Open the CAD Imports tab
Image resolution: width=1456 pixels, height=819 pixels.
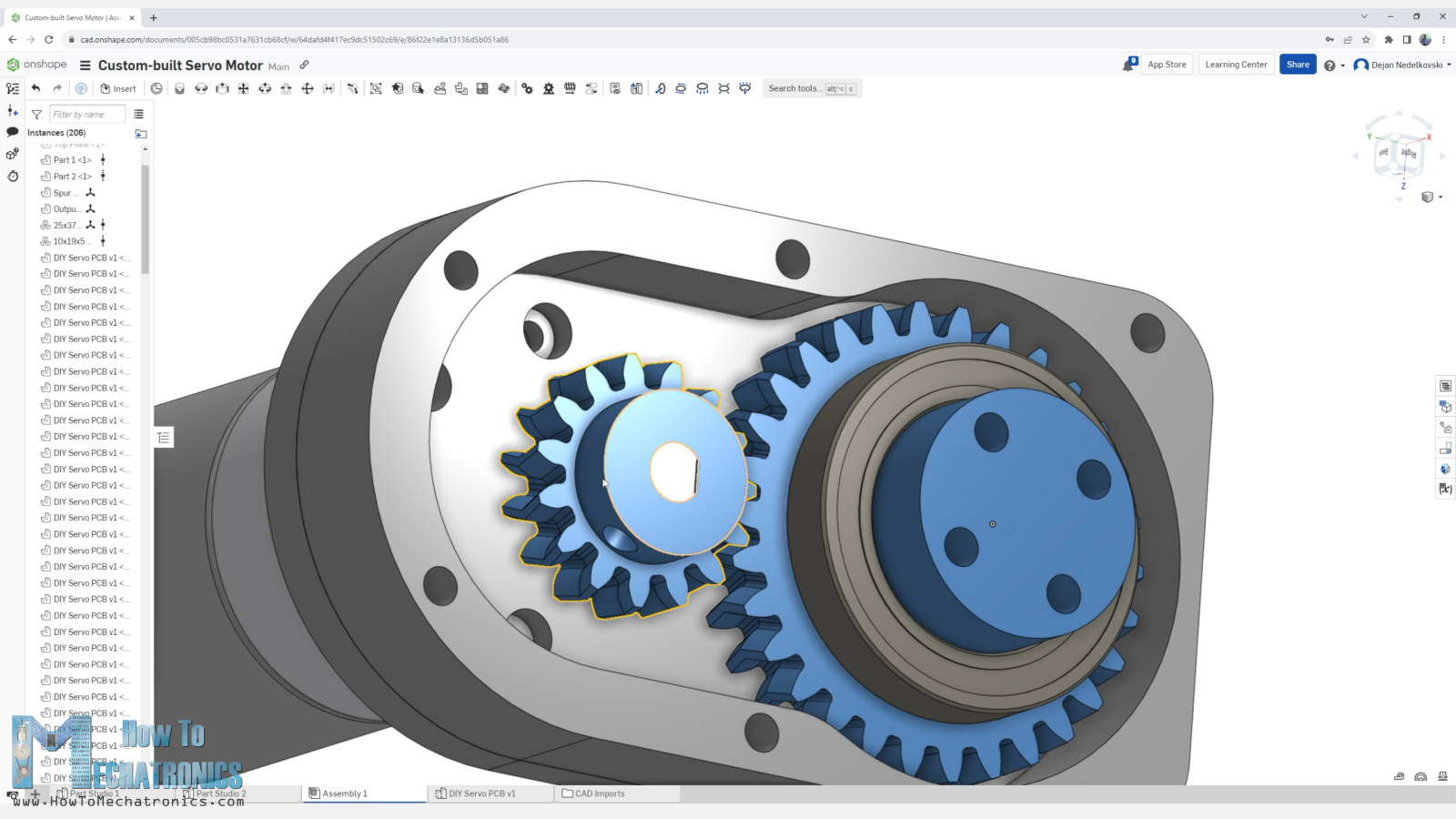pos(599,794)
